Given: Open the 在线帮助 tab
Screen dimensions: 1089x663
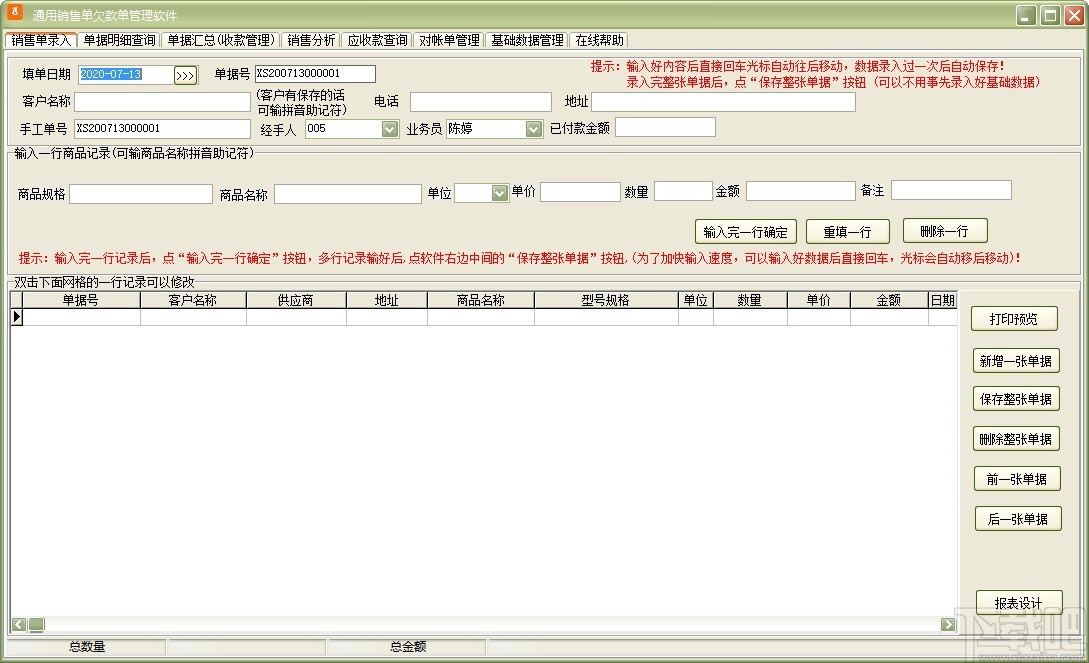Looking at the screenshot, I should click(597, 40).
